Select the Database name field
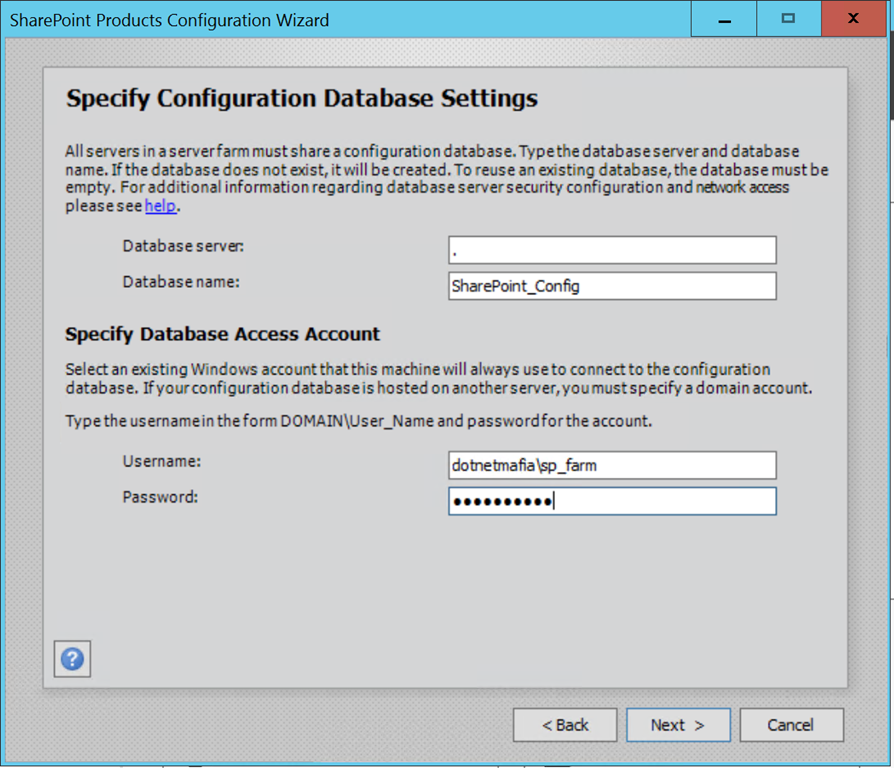This screenshot has width=894, height=768. [x=612, y=286]
